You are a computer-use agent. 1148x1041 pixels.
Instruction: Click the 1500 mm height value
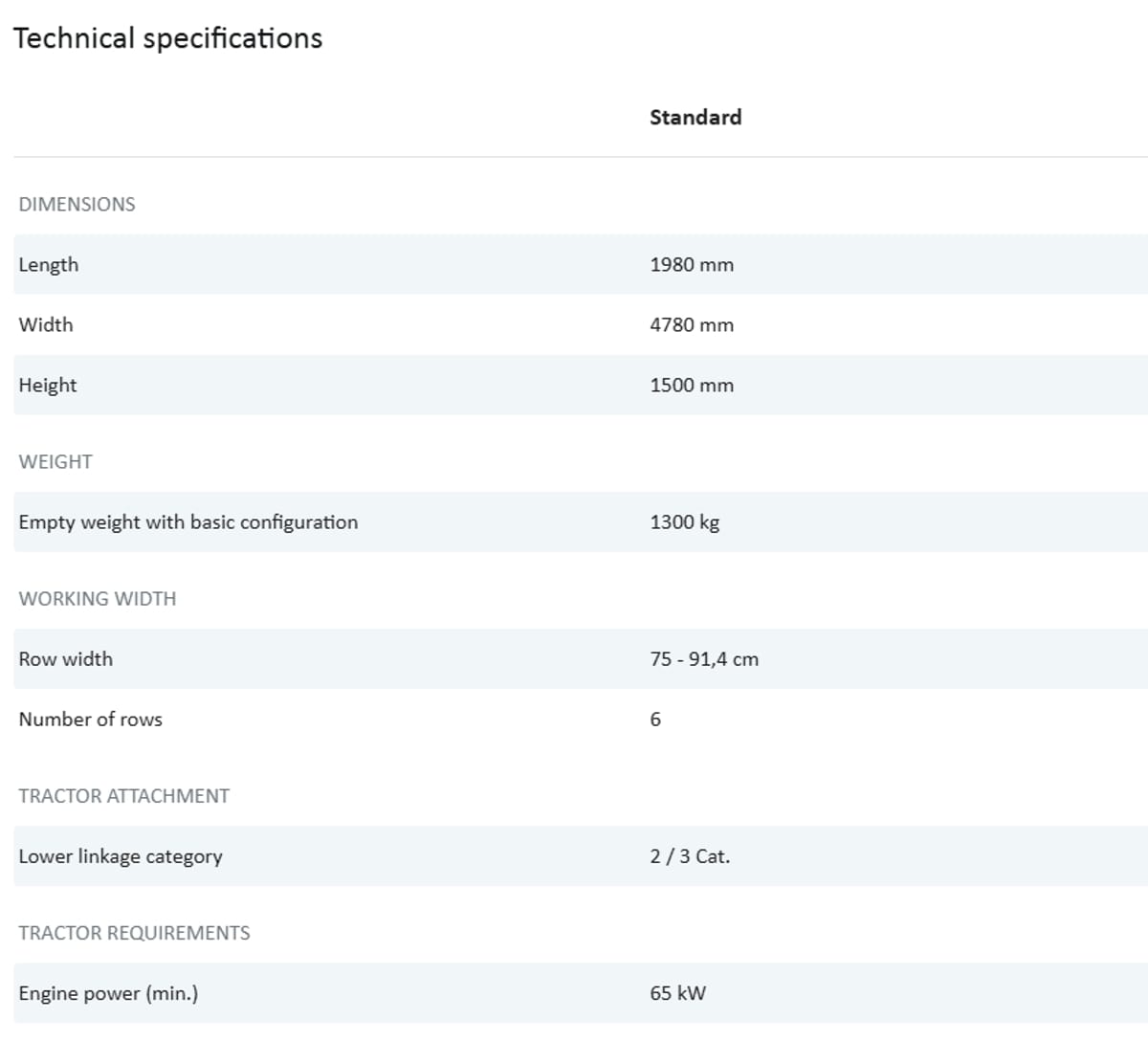click(x=691, y=385)
